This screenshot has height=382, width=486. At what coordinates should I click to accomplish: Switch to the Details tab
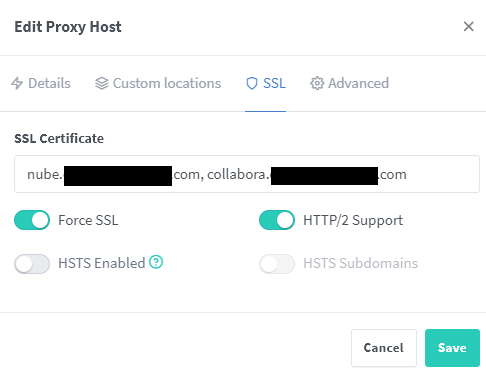(41, 83)
